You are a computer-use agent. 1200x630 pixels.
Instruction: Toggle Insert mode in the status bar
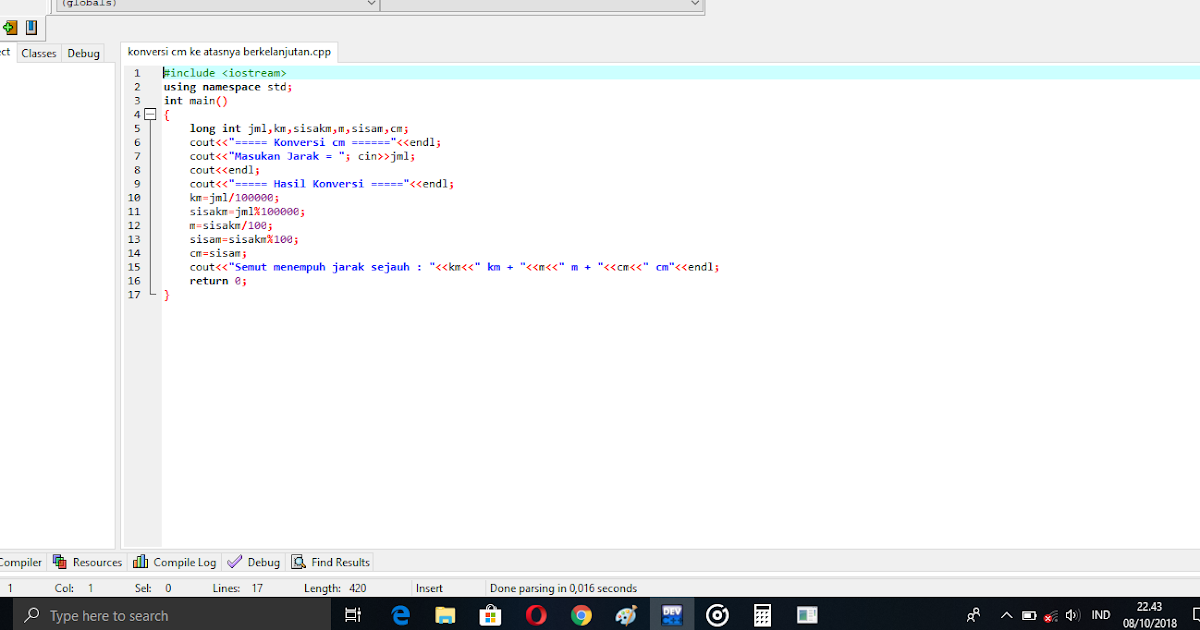coord(430,587)
